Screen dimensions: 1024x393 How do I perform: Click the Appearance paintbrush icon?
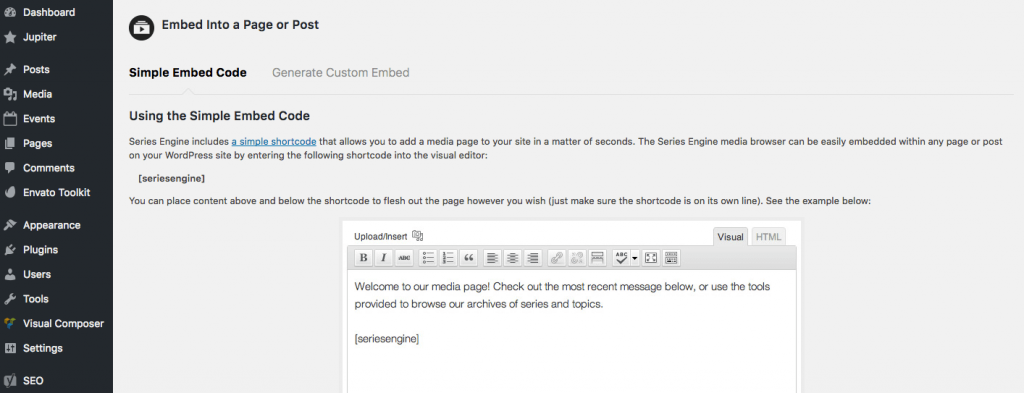tap(10, 225)
